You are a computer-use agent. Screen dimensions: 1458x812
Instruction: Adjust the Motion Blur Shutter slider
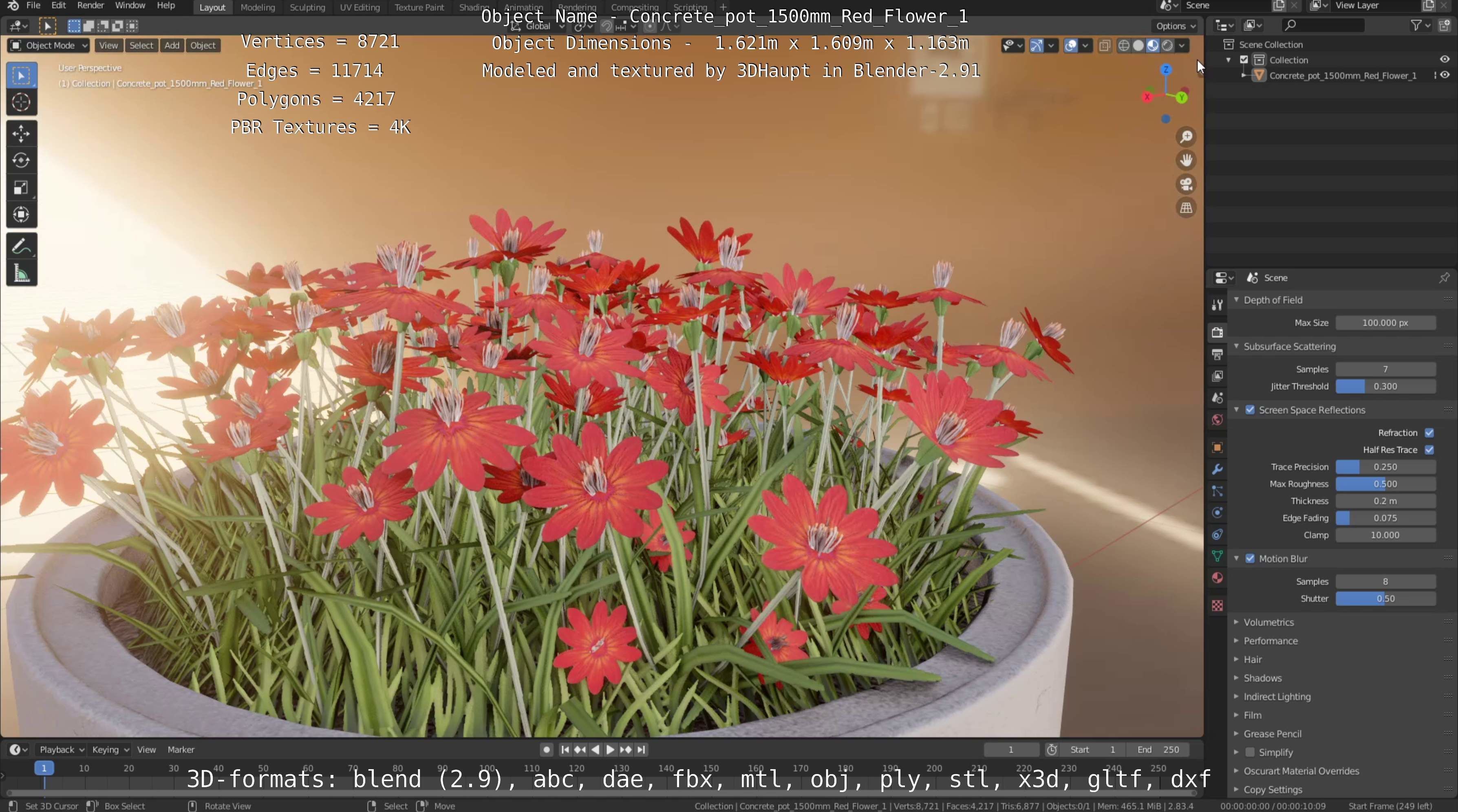(1385, 598)
